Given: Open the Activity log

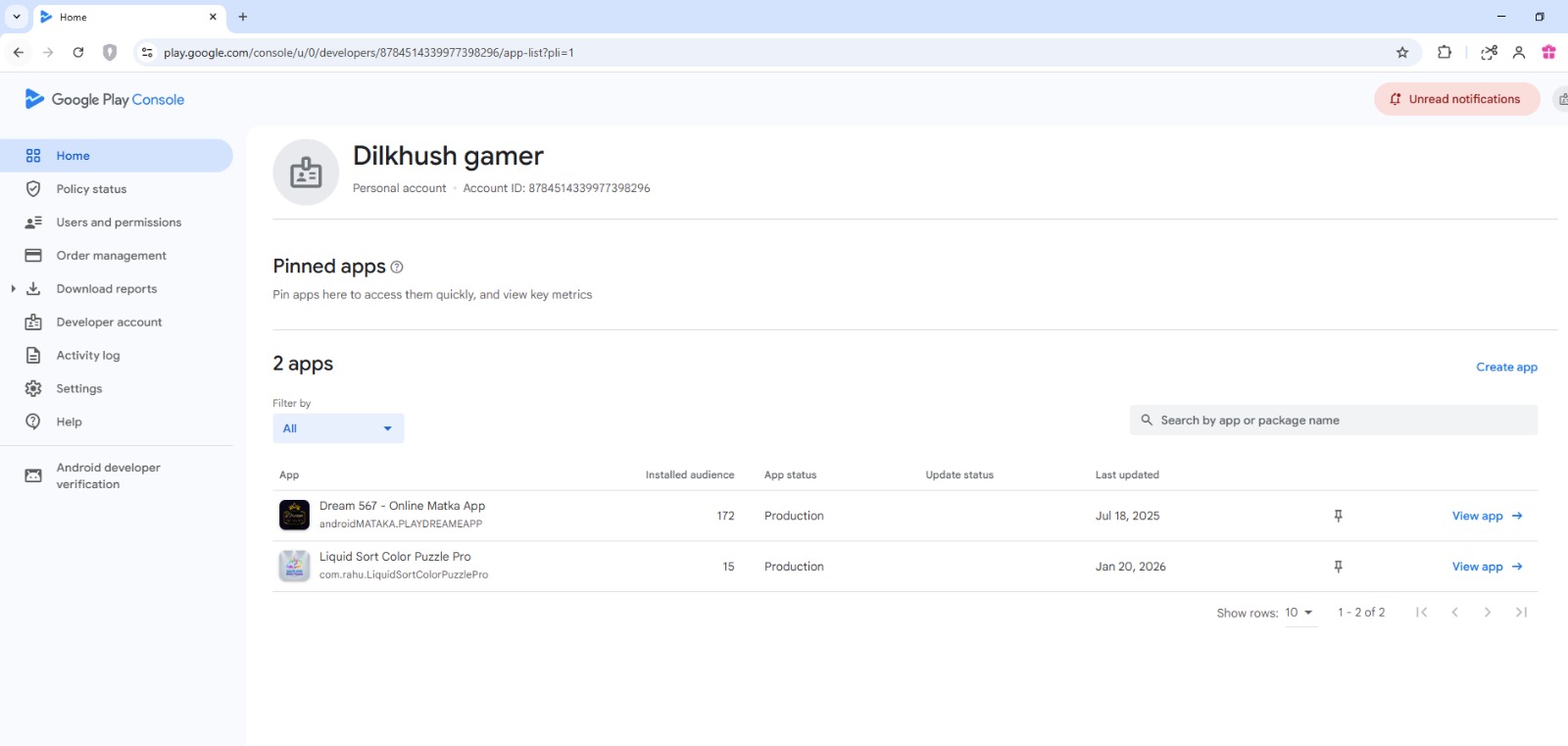Looking at the screenshot, I should [x=88, y=356].
